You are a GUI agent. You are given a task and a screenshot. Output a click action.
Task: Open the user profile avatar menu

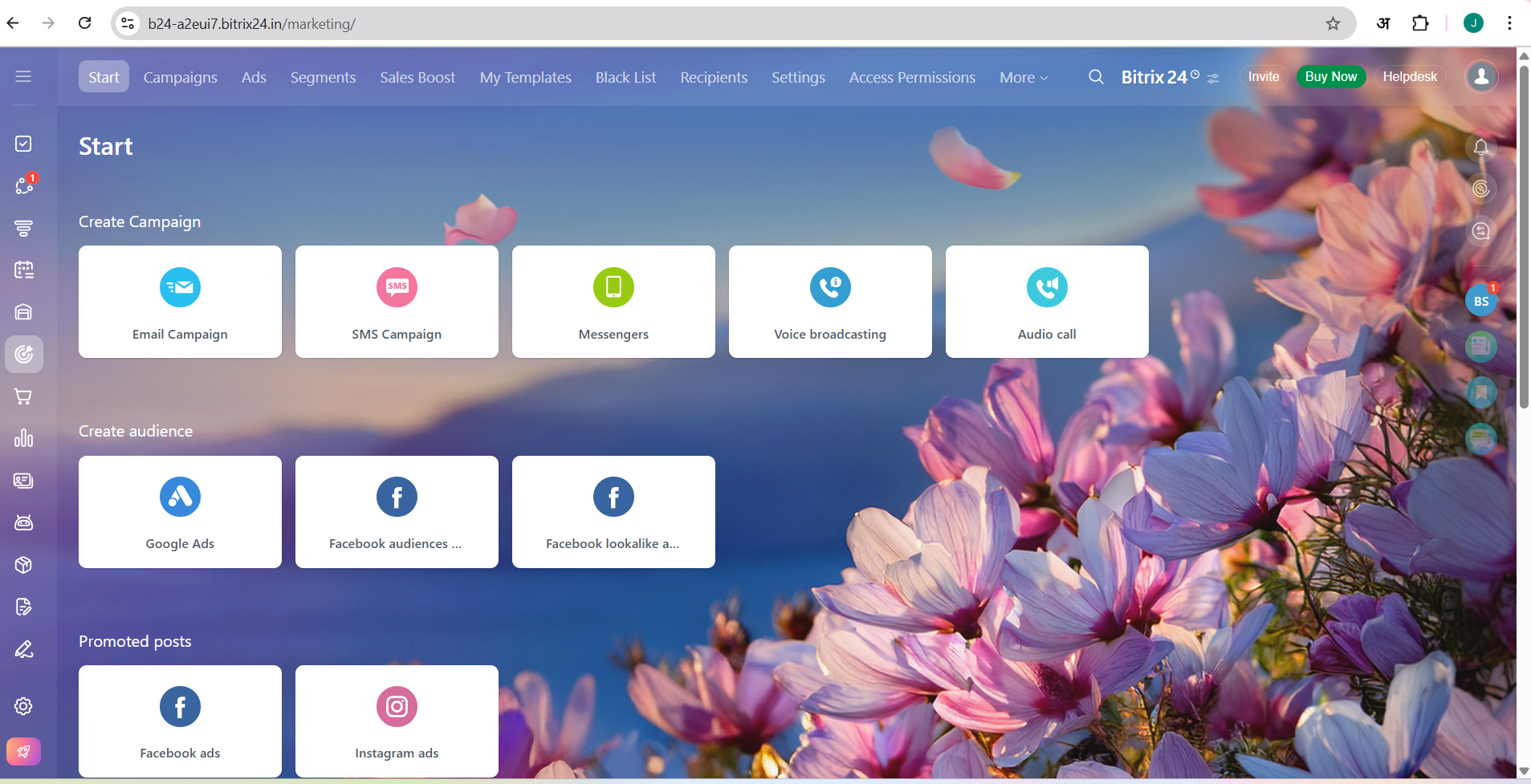click(1481, 77)
